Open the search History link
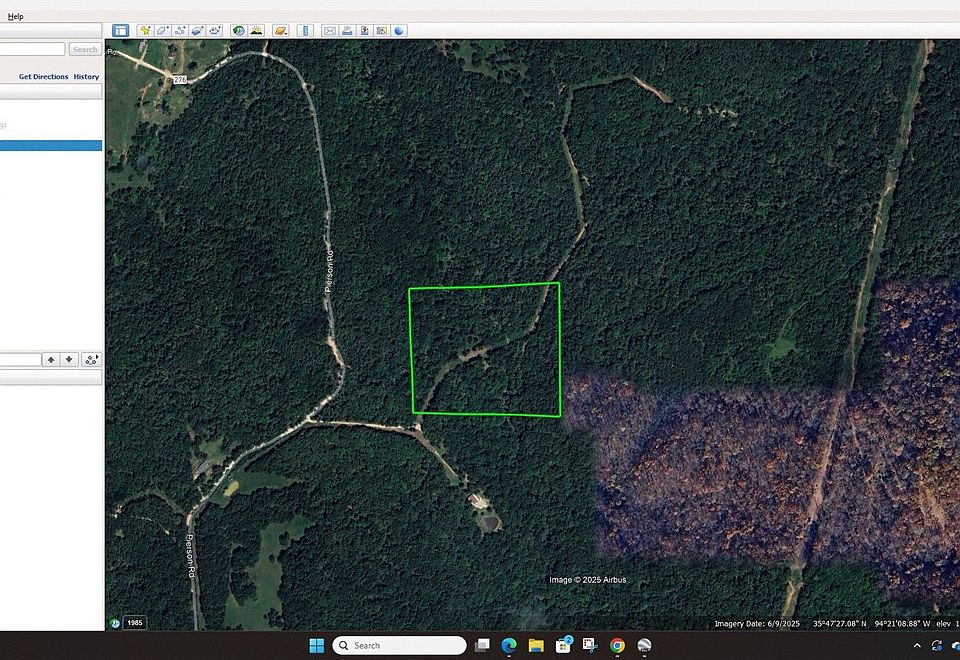Screen dimensions: 960x660 [86, 77]
